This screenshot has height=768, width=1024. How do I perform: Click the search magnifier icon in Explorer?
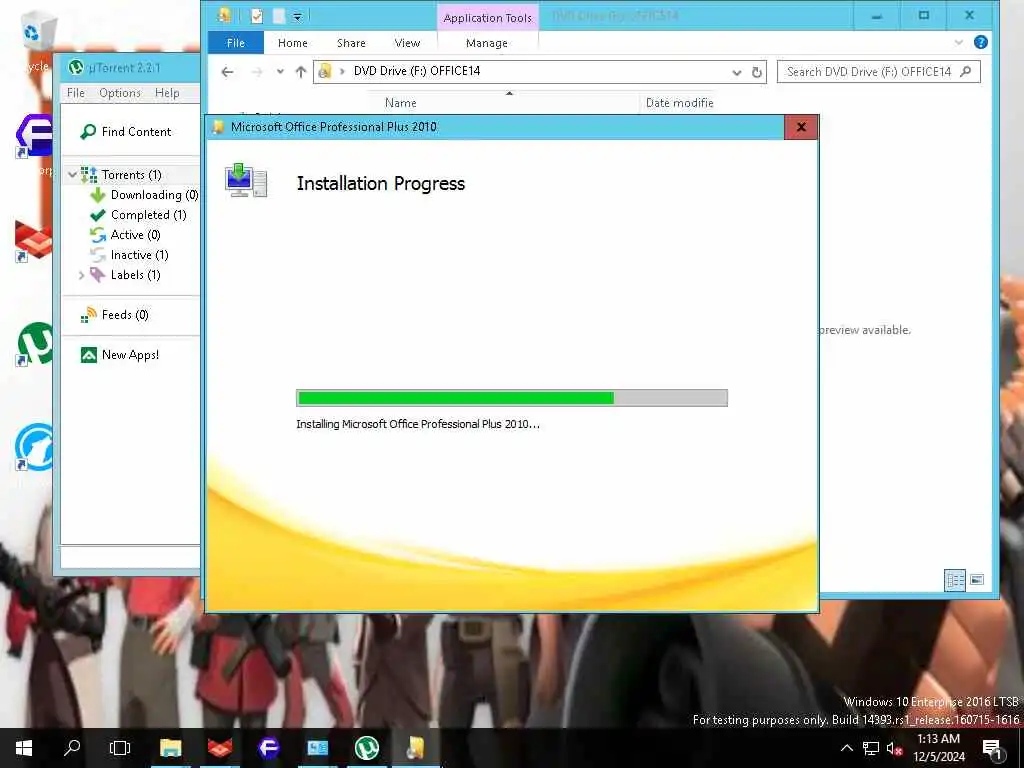pos(966,72)
